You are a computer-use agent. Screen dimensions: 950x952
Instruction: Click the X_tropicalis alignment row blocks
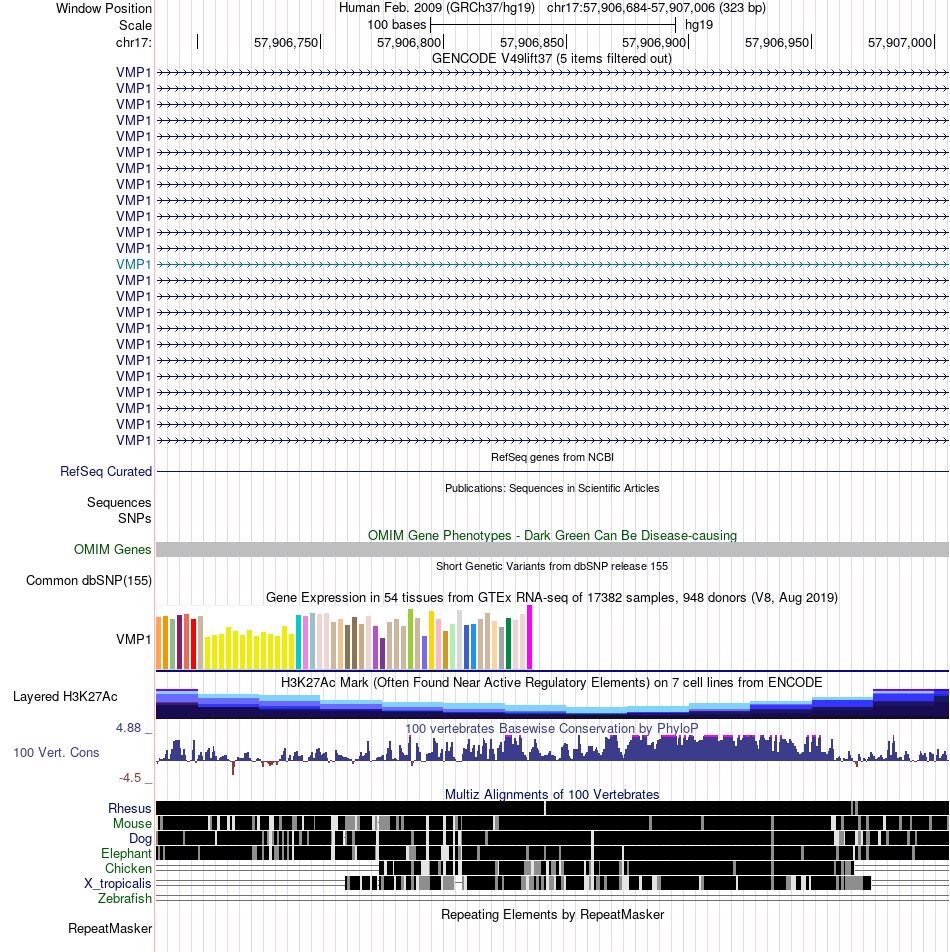pyautogui.click(x=608, y=883)
